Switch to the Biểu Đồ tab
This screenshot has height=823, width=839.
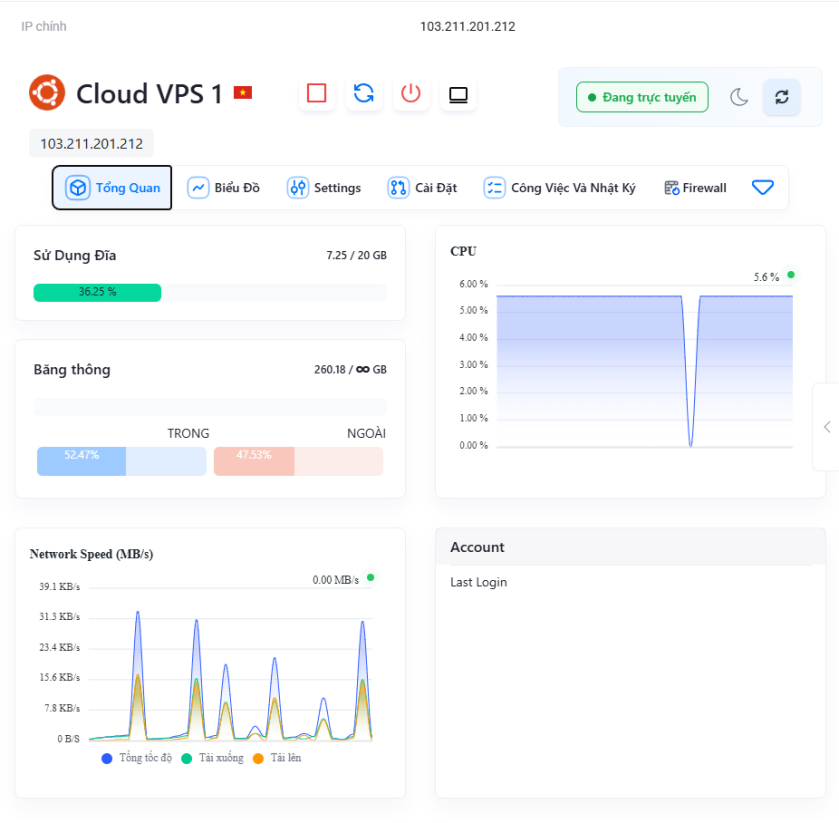pos(224,188)
